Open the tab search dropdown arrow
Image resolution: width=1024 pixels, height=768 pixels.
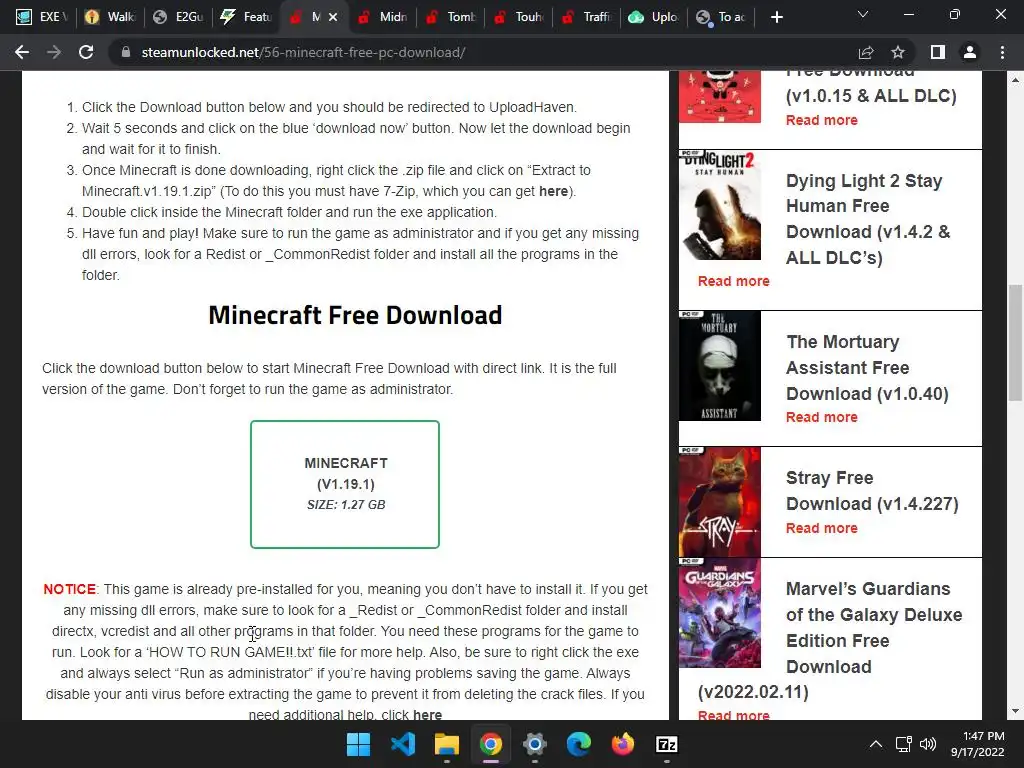863,14
